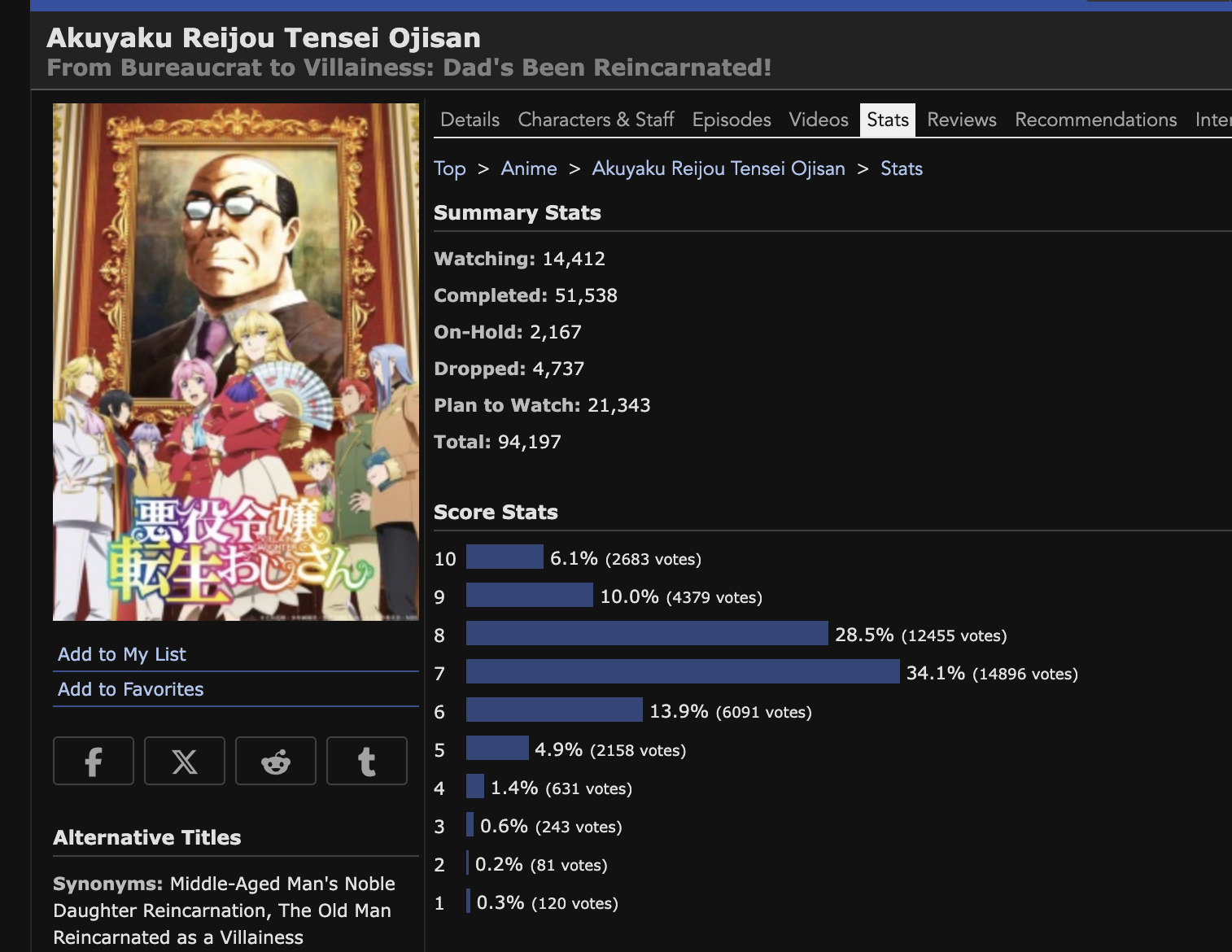Click the score 8 vote bar
The image size is (1232, 952).
tap(647, 634)
